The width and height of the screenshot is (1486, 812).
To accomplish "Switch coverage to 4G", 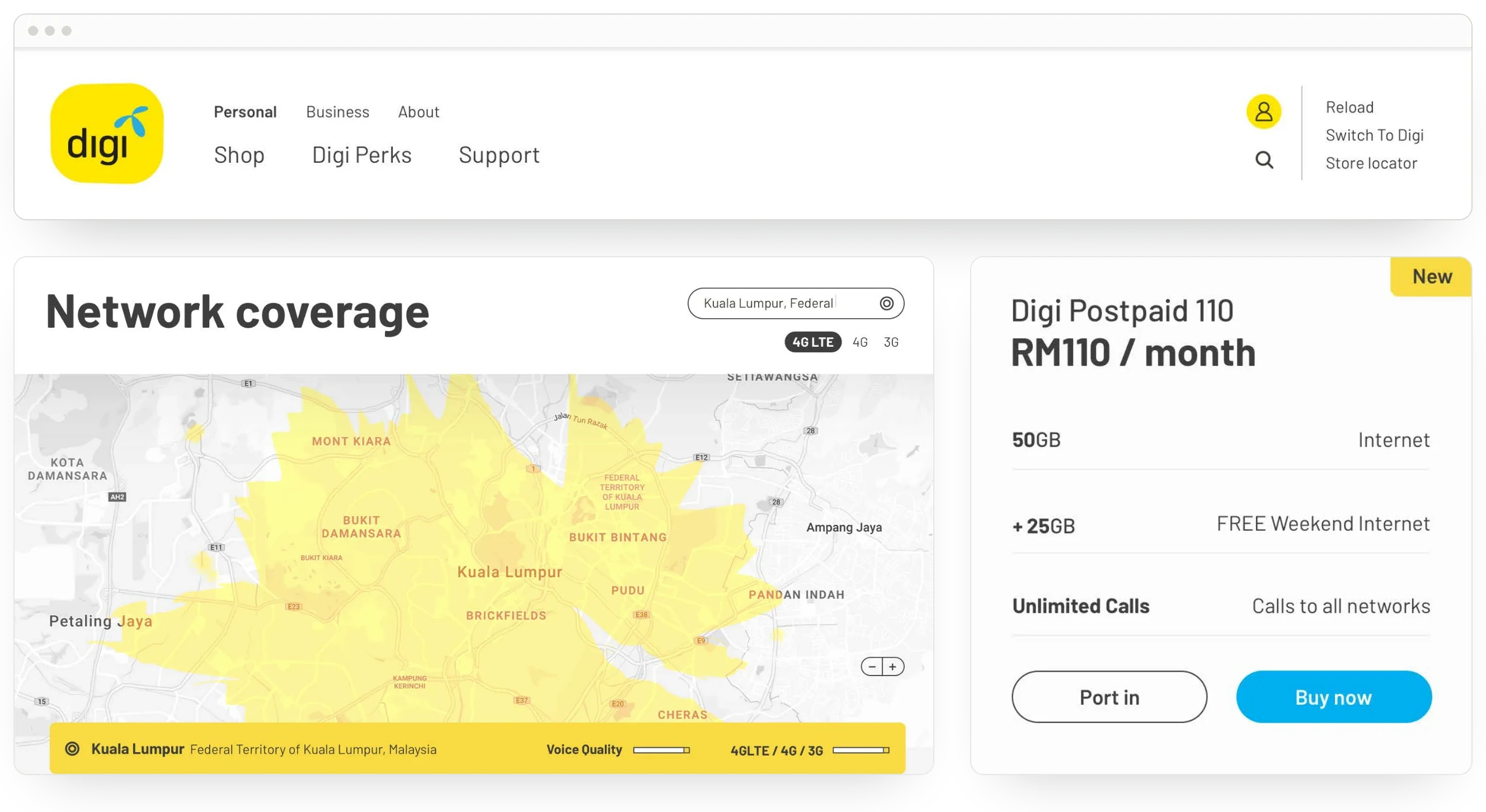I will 860,342.
